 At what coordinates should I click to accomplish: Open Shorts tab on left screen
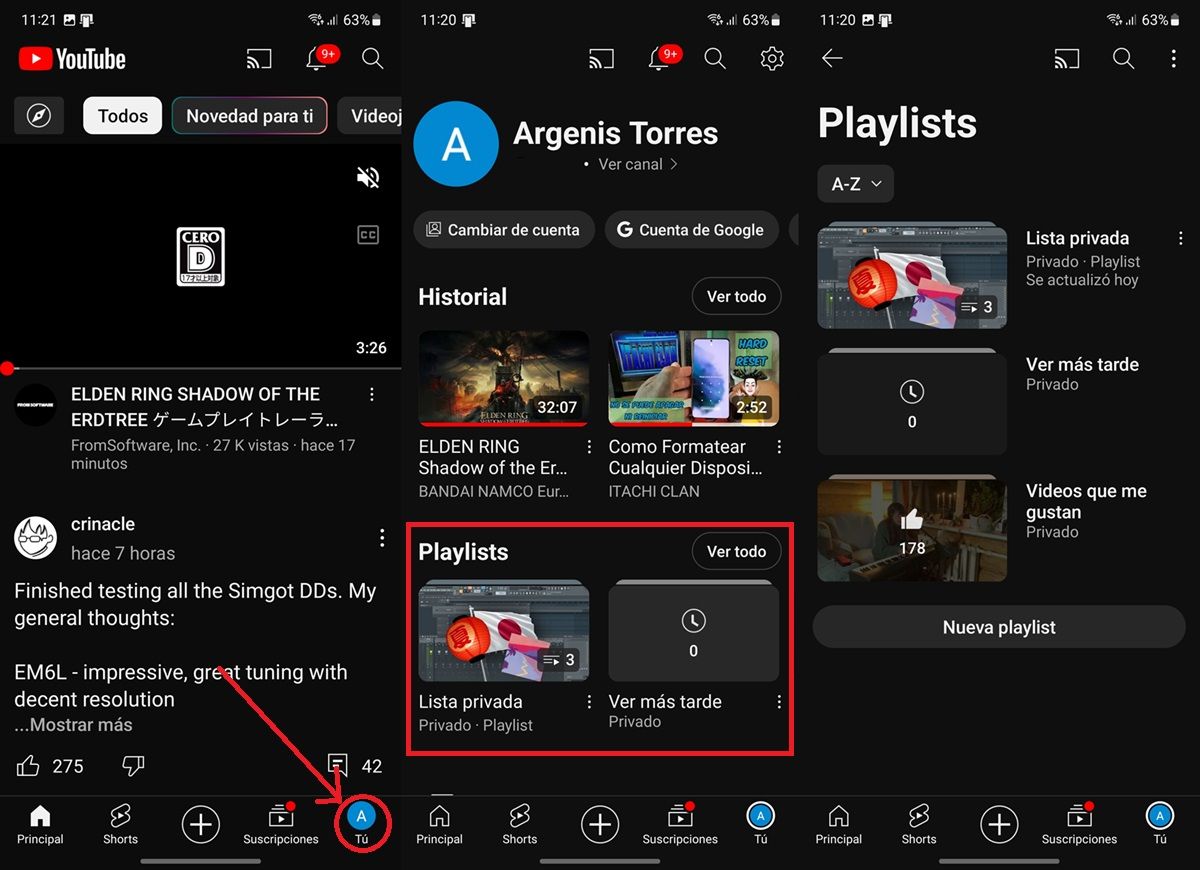(x=120, y=824)
